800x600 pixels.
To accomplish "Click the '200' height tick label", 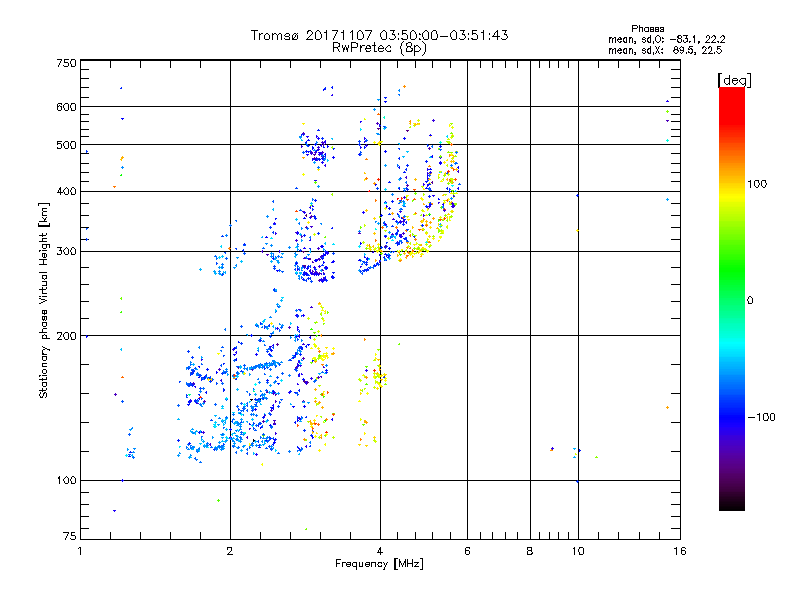I will tap(66, 336).
